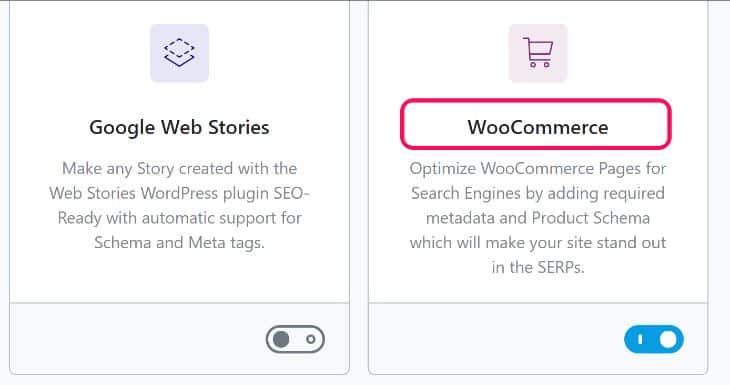Click the WooCommerce description paragraph
This screenshot has width=730, height=385.
tap(538, 217)
